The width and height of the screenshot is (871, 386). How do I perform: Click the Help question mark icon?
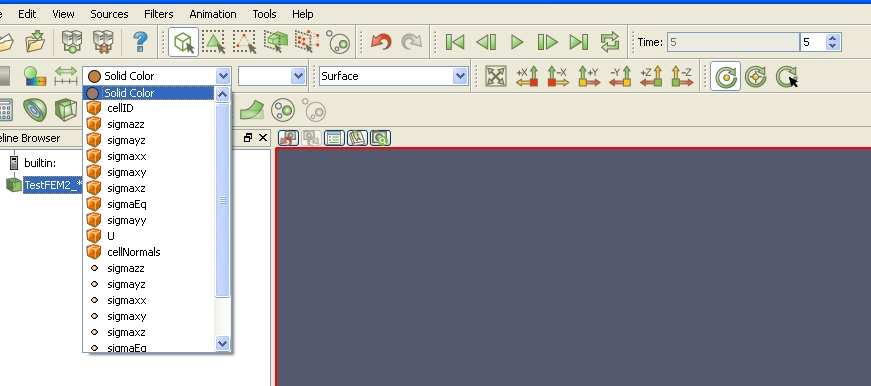click(x=140, y=42)
